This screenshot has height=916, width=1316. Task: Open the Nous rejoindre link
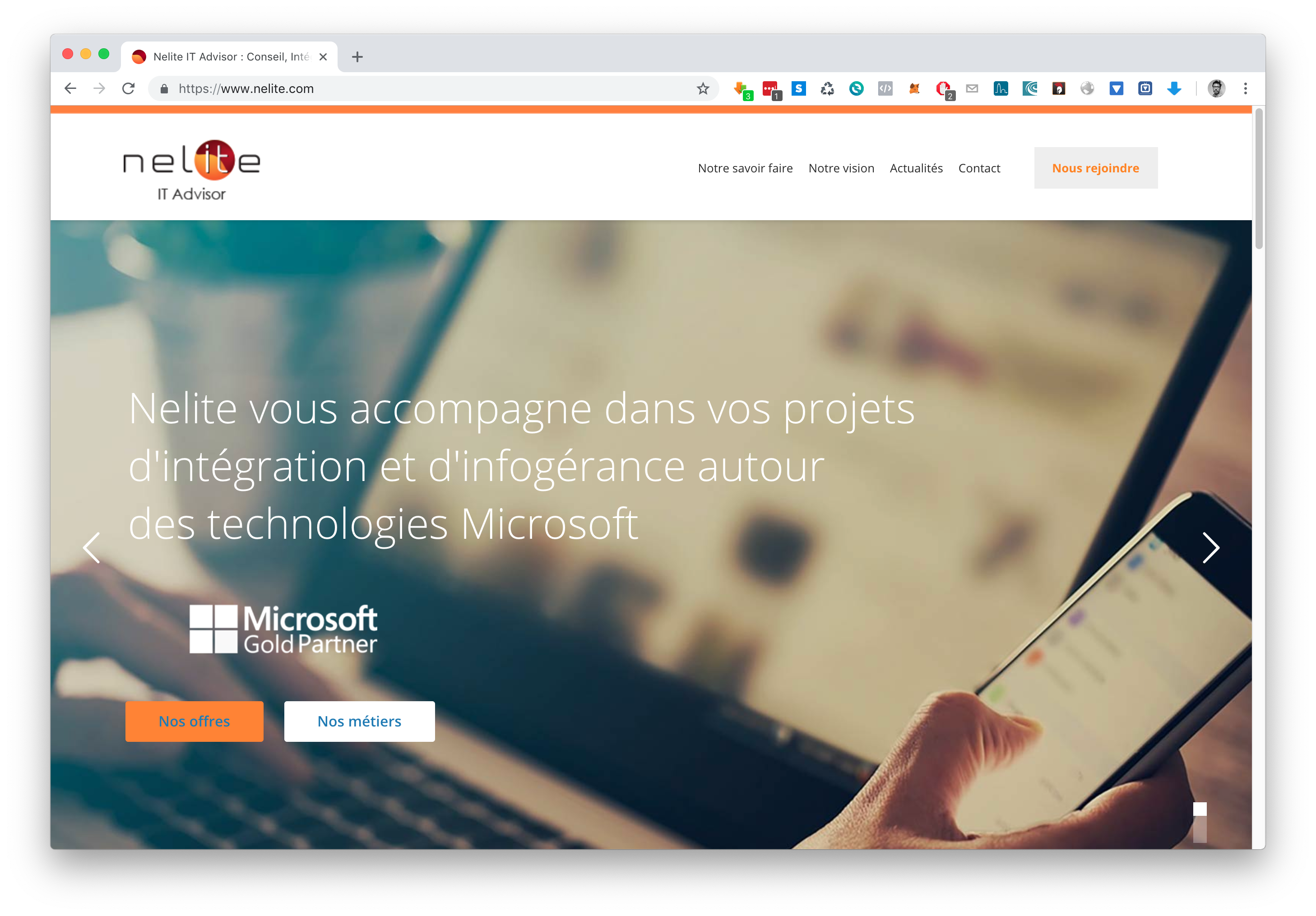click(1095, 168)
